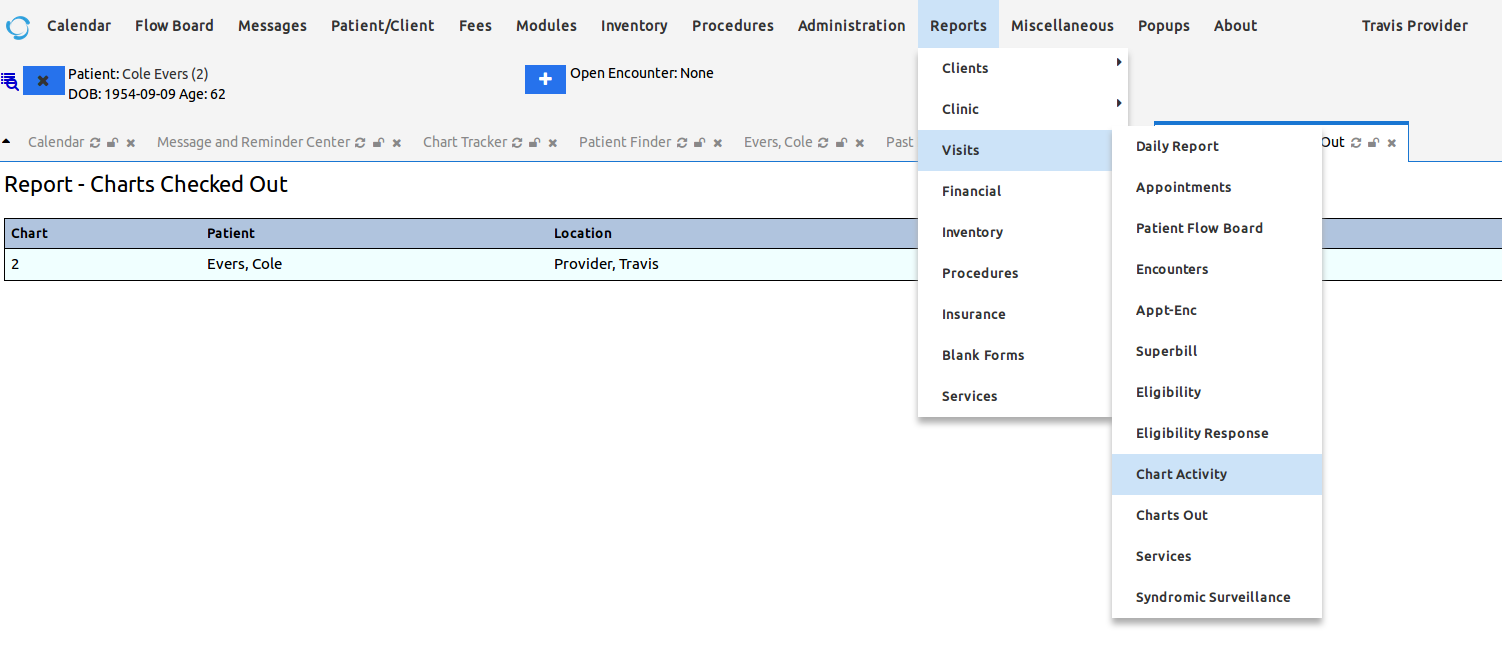Toggle lock on the Evers, Cole tab
1502x647 pixels.
tap(841, 143)
